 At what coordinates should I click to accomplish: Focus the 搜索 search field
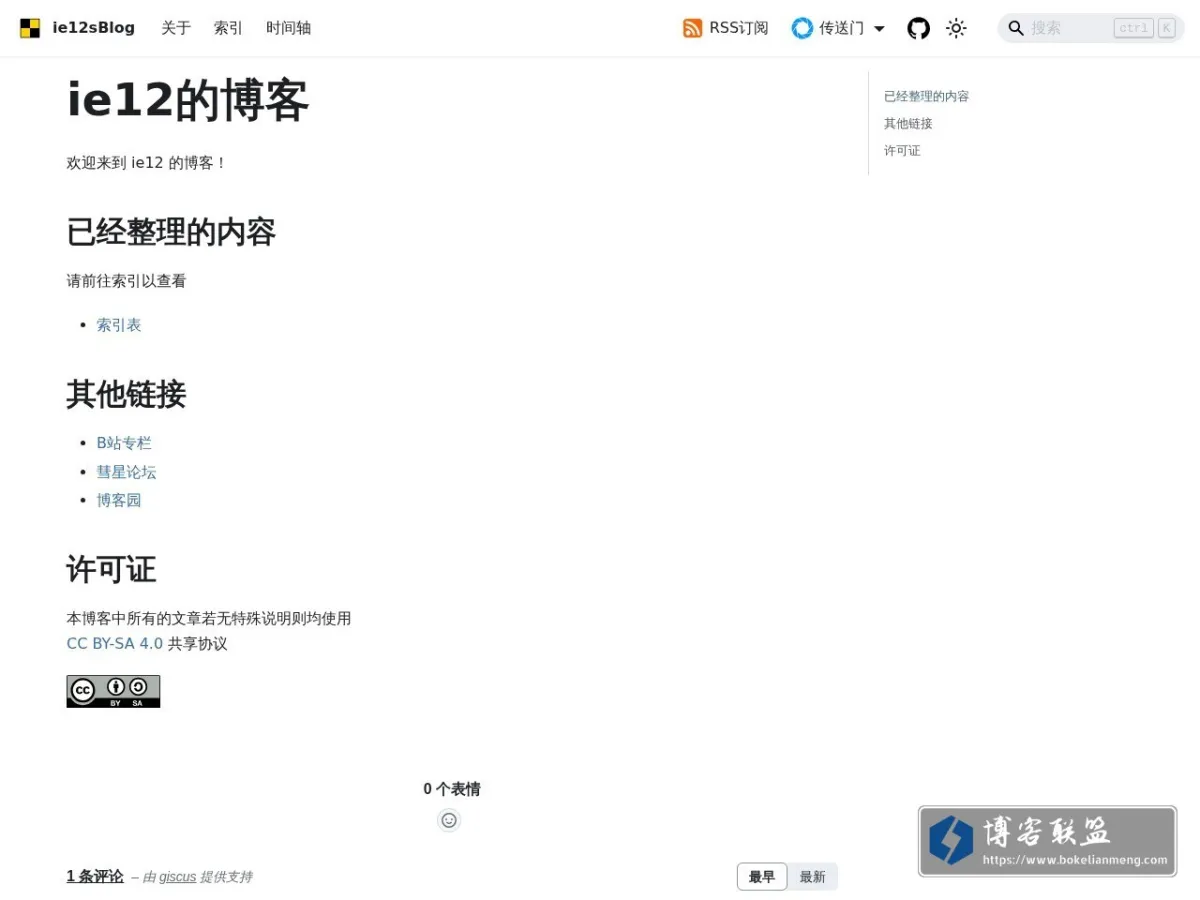(1091, 28)
